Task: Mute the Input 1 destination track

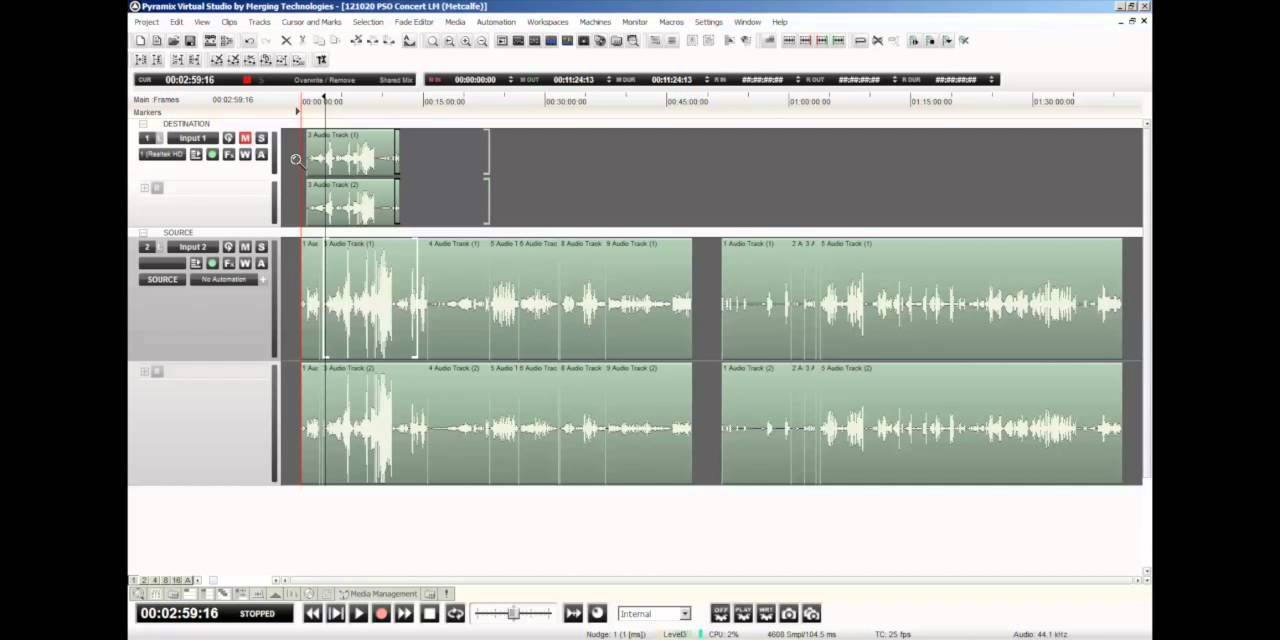Action: click(x=245, y=138)
